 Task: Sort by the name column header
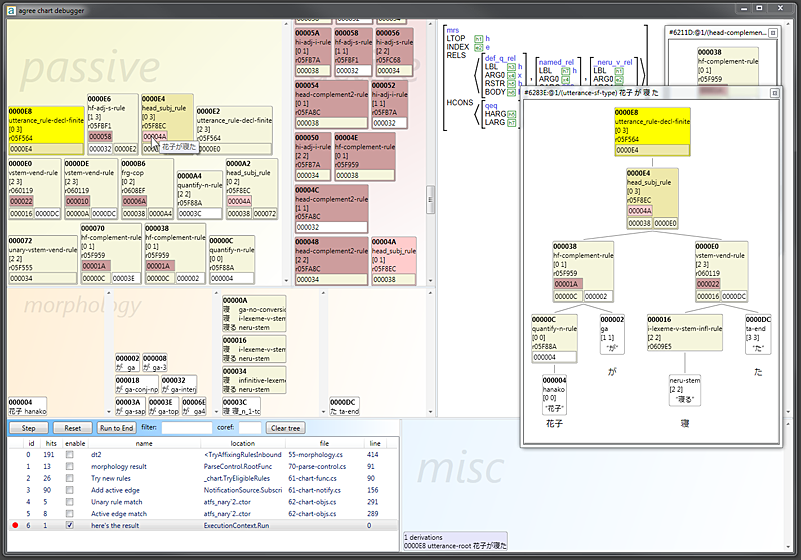point(144,444)
